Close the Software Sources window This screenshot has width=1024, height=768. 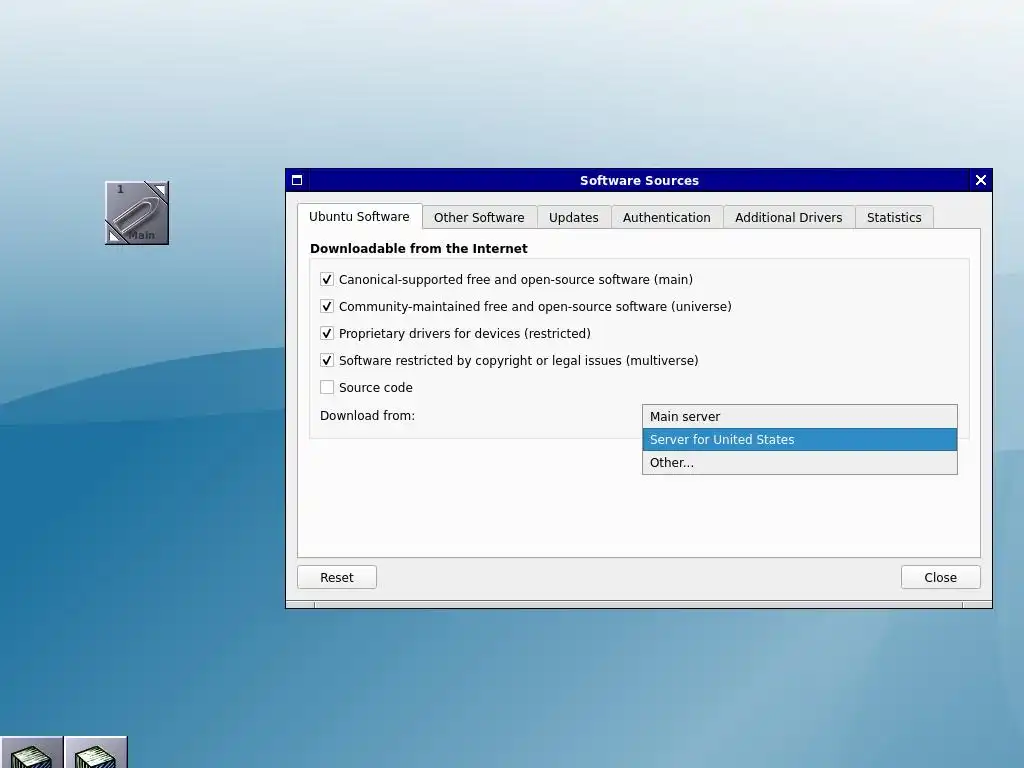pyautogui.click(x=980, y=180)
